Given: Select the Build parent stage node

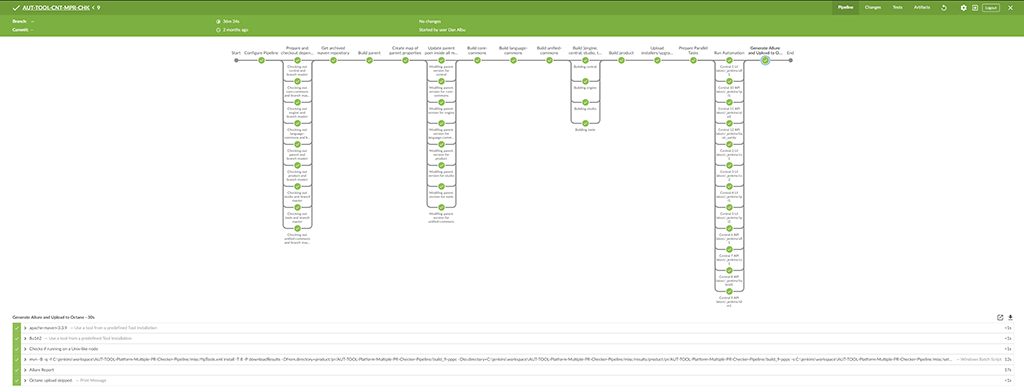Looking at the screenshot, I should click(370, 60).
